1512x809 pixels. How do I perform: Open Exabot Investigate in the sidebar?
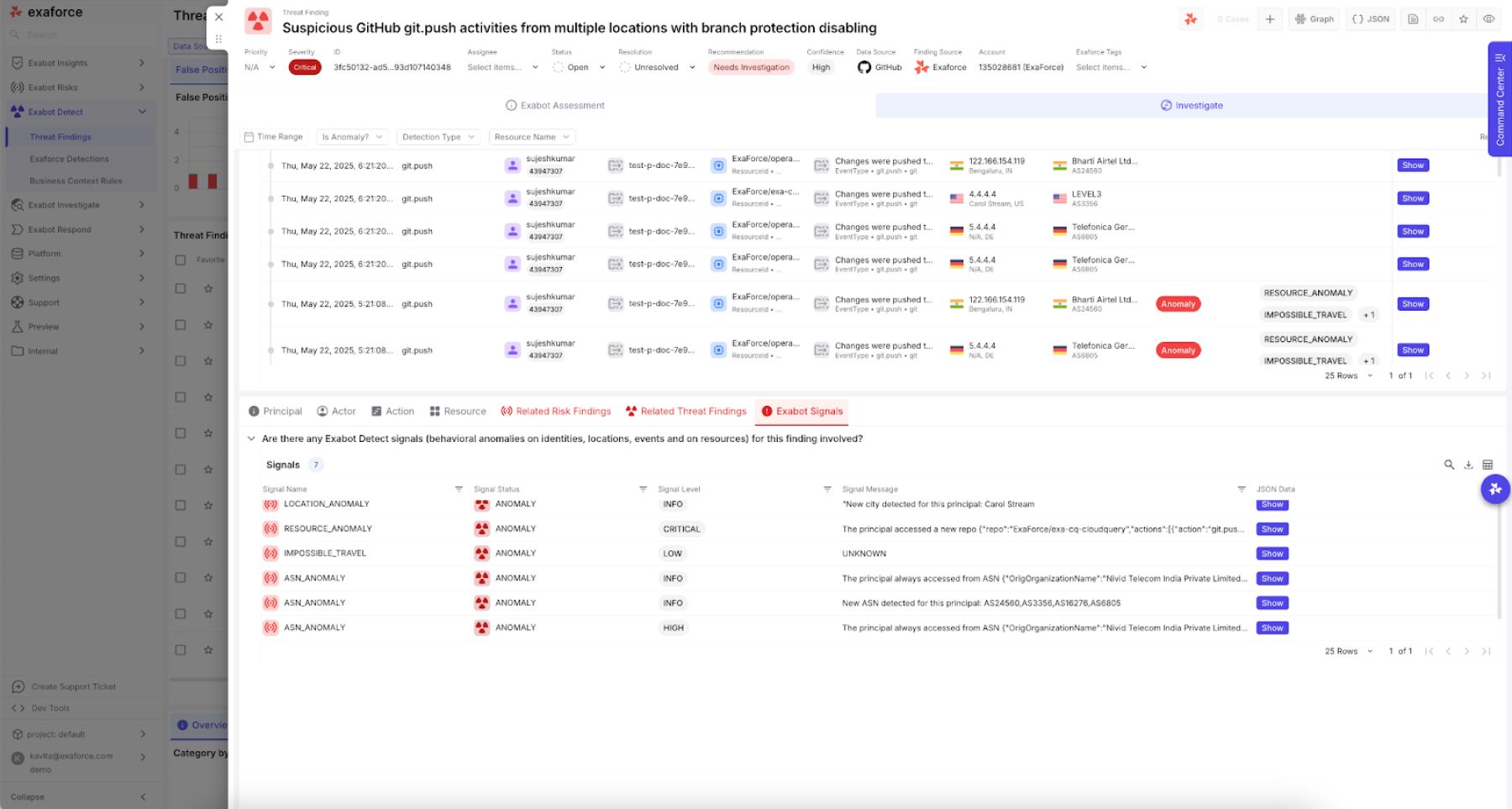[78, 205]
